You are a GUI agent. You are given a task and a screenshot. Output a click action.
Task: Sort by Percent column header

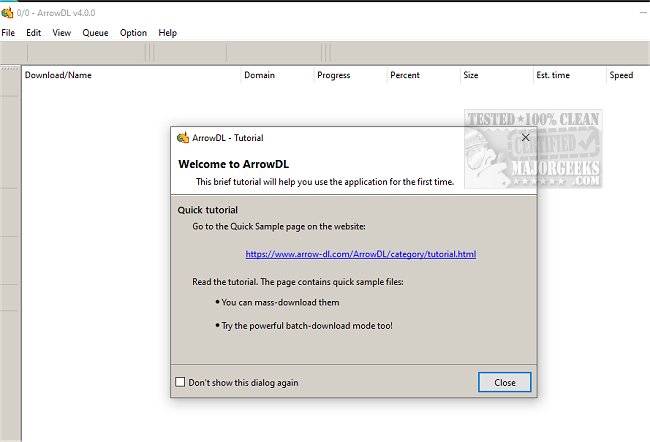pos(423,75)
